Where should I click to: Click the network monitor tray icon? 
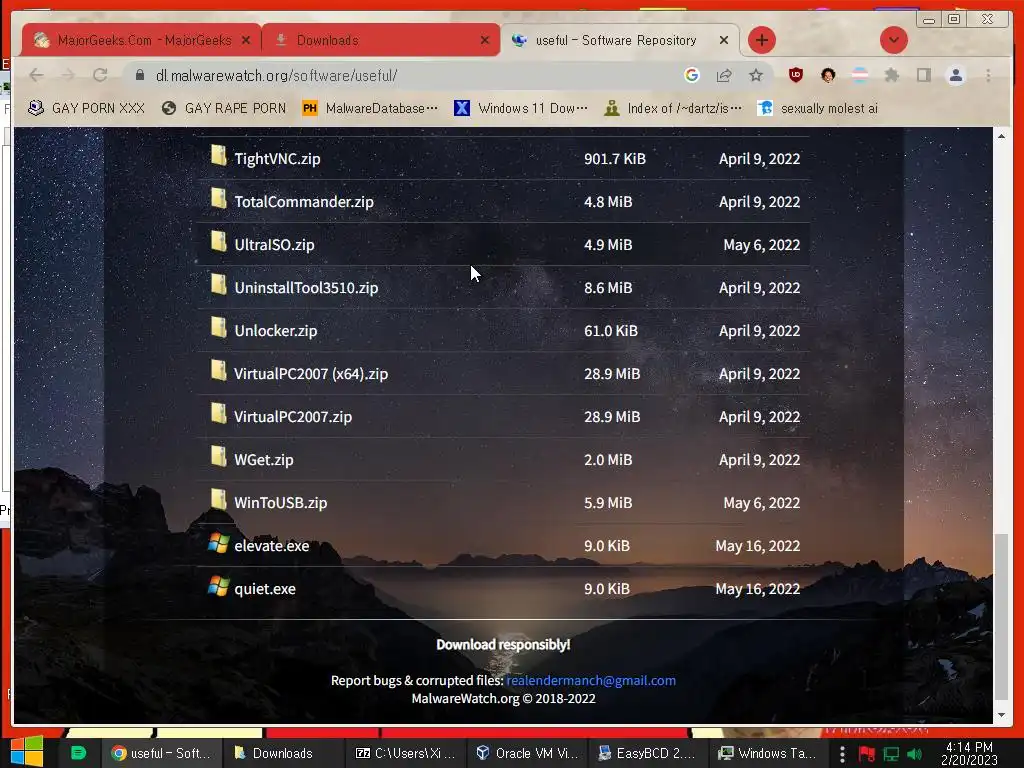(891, 754)
